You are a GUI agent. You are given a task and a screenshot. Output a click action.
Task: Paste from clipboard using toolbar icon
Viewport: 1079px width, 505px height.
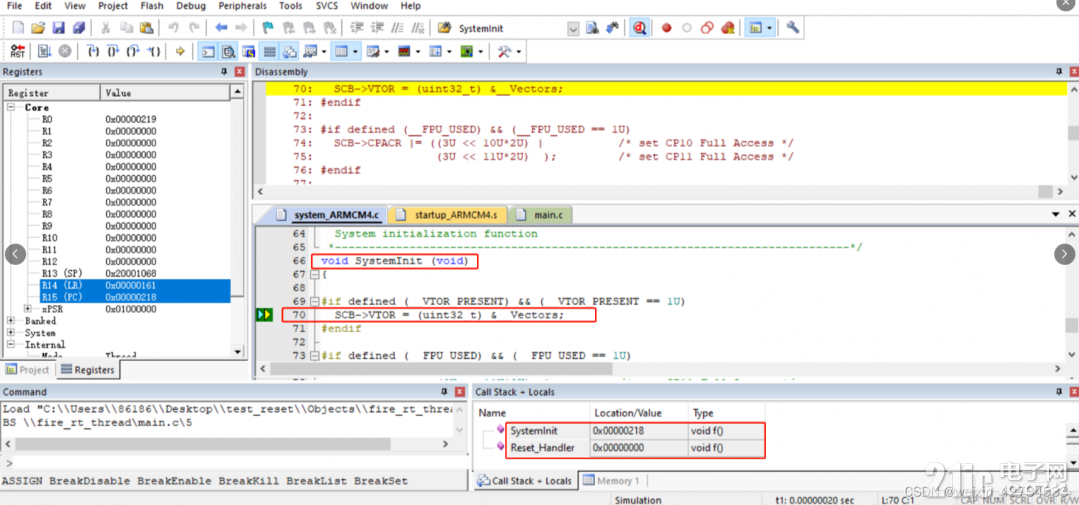pos(146,28)
